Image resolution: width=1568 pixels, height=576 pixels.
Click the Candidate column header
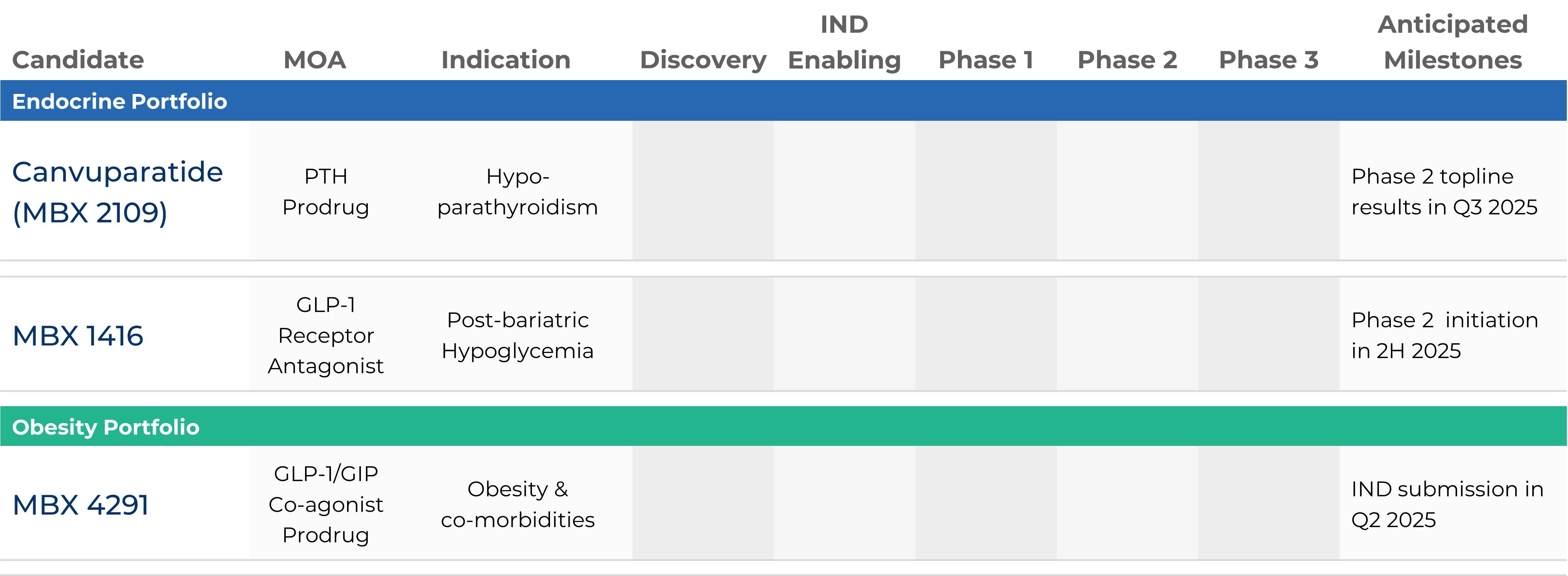pos(78,60)
